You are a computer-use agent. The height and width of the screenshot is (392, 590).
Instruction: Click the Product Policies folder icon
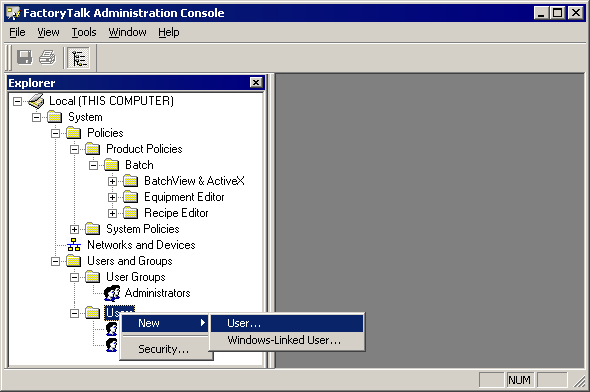[93, 149]
